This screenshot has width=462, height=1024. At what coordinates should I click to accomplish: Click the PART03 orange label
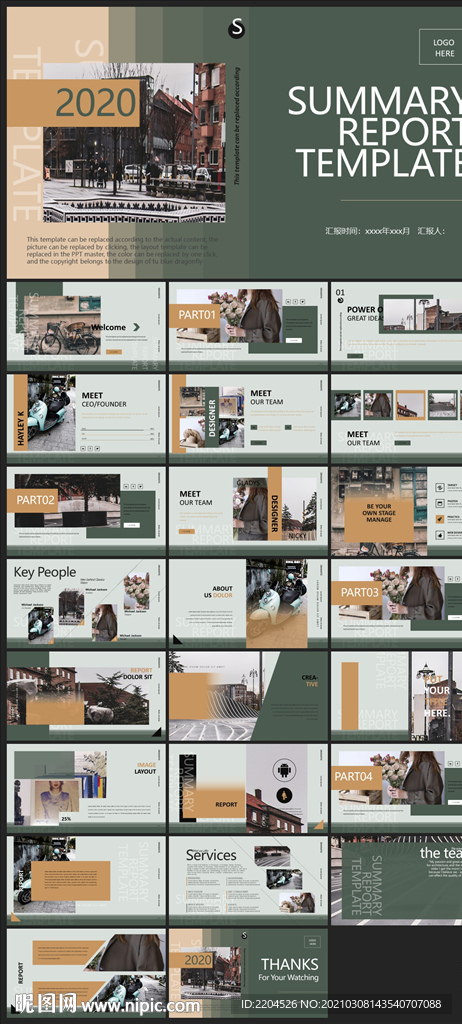(356, 593)
